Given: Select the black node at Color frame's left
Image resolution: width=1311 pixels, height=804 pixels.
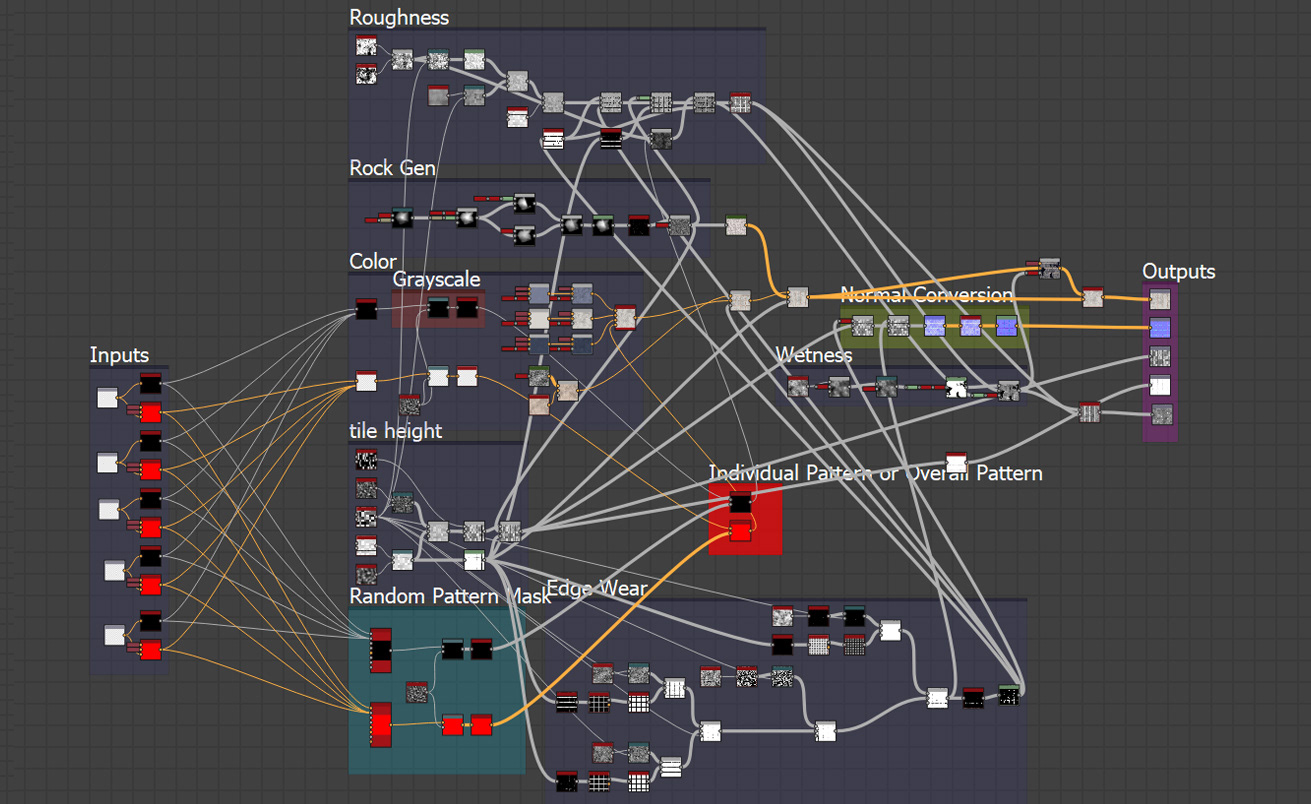Looking at the screenshot, I should 366,310.
